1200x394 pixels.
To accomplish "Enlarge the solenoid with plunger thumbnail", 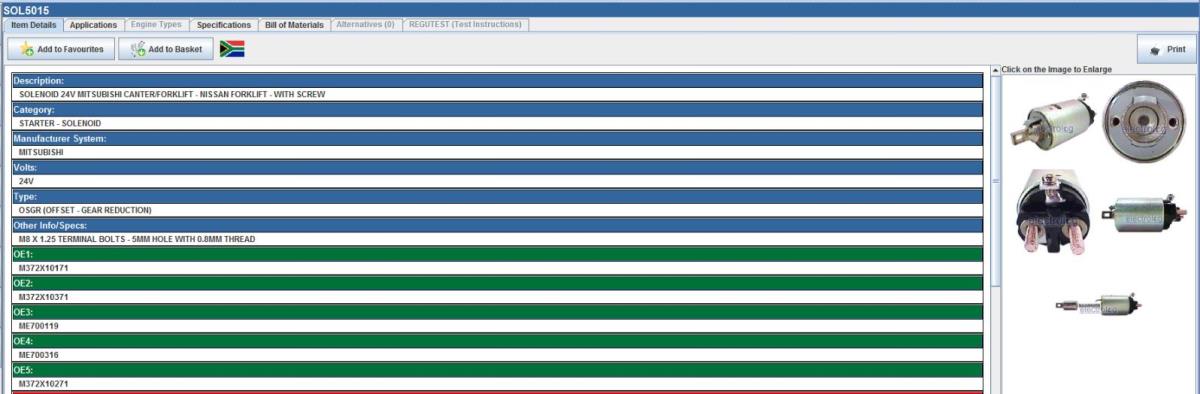I will pos(1098,305).
